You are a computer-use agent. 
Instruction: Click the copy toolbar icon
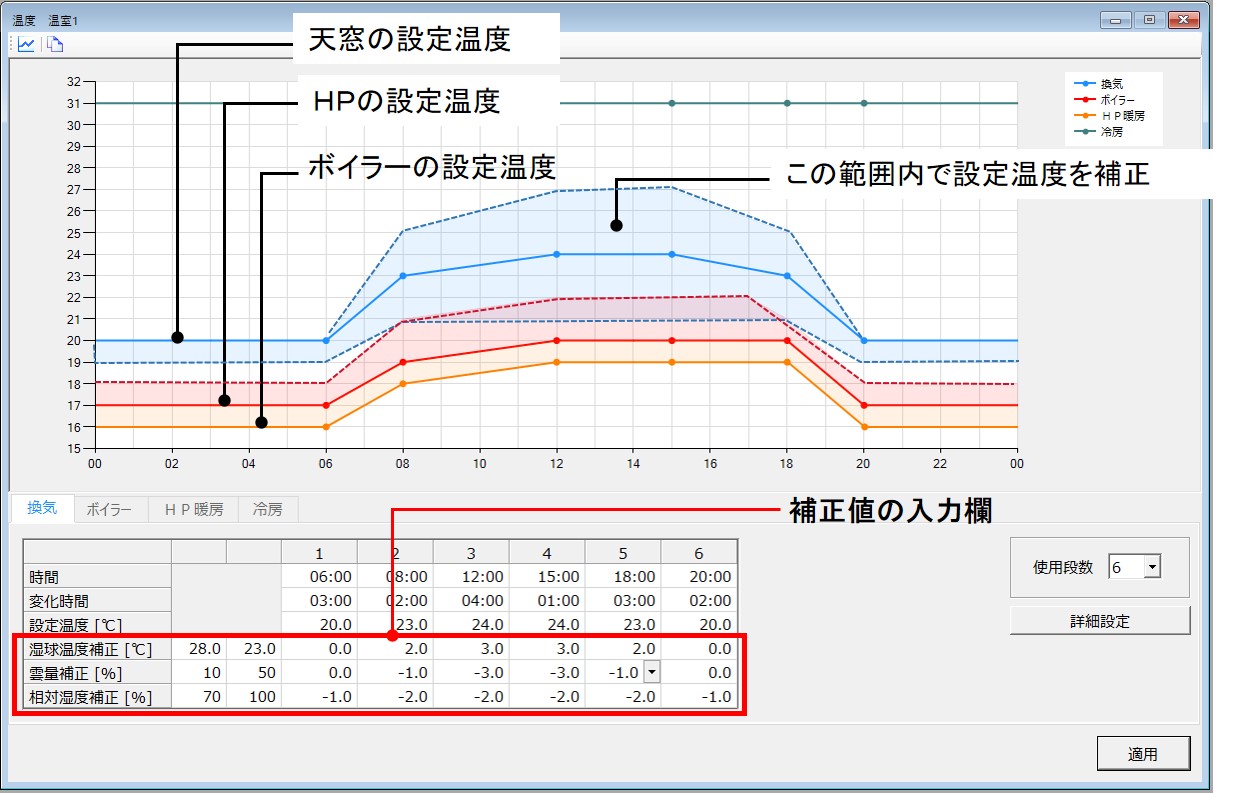pos(55,44)
